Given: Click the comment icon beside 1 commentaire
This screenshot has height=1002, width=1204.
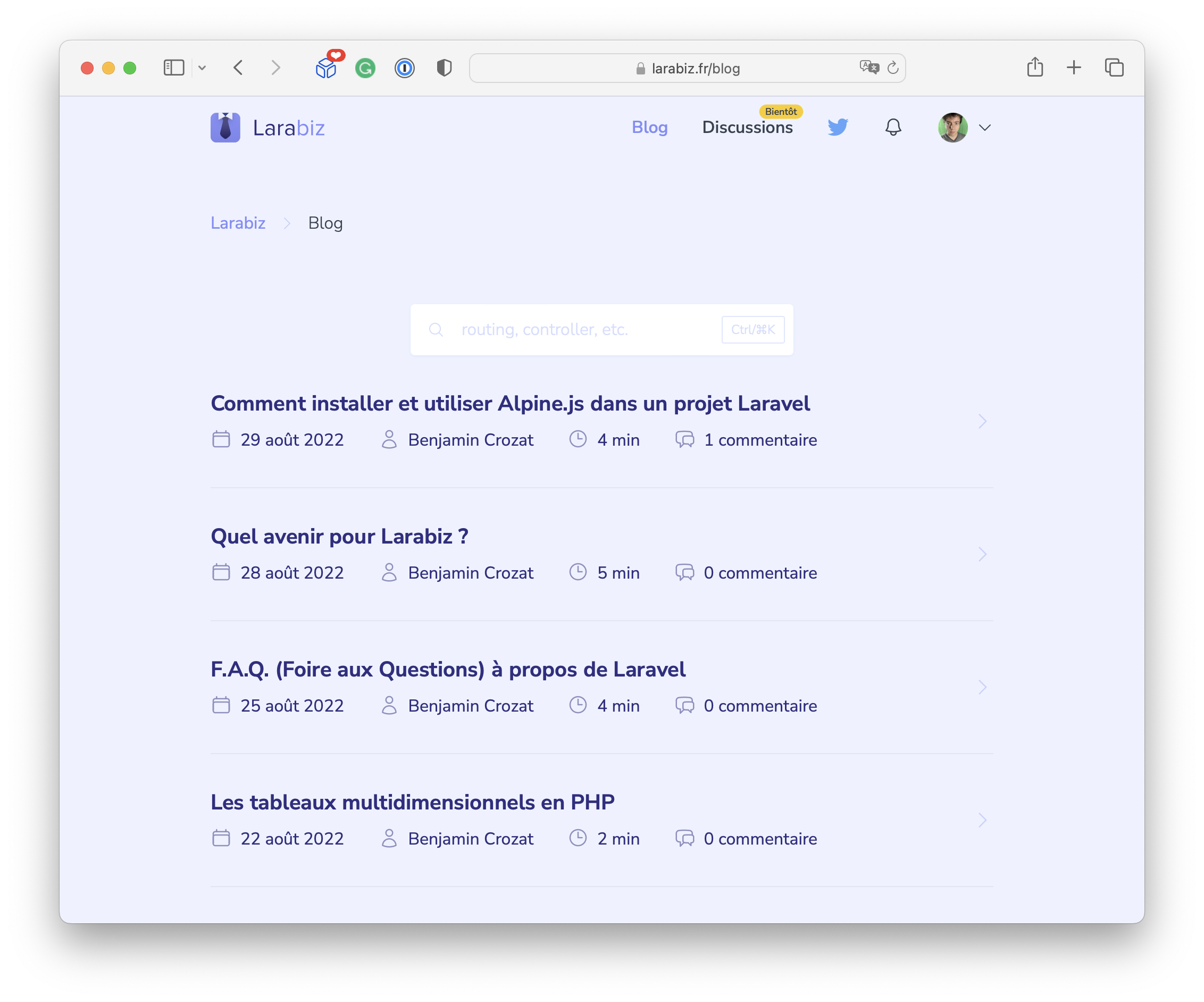Looking at the screenshot, I should click(684, 440).
